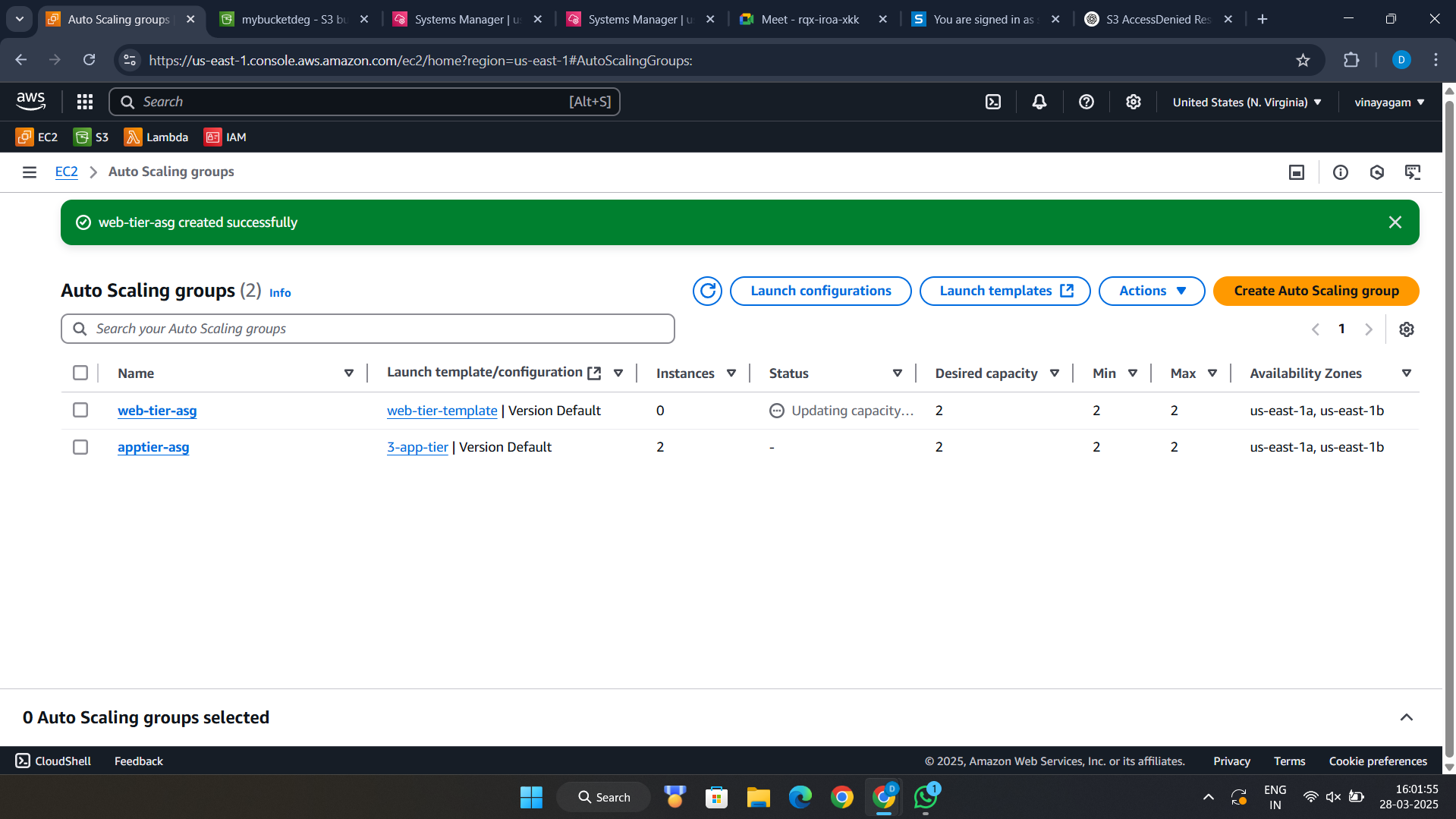Viewport: 1456px width, 819px height.
Task: Open the Lambda favorites shortcut
Action: point(156,137)
